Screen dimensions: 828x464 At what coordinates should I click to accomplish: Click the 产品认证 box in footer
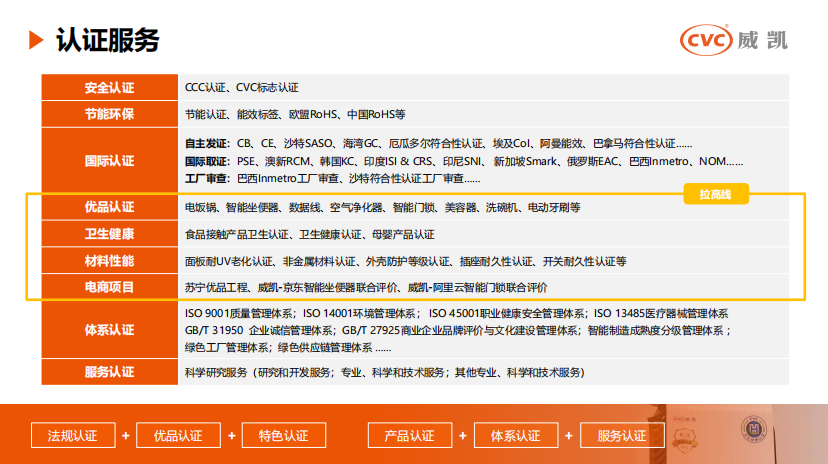tap(410, 435)
